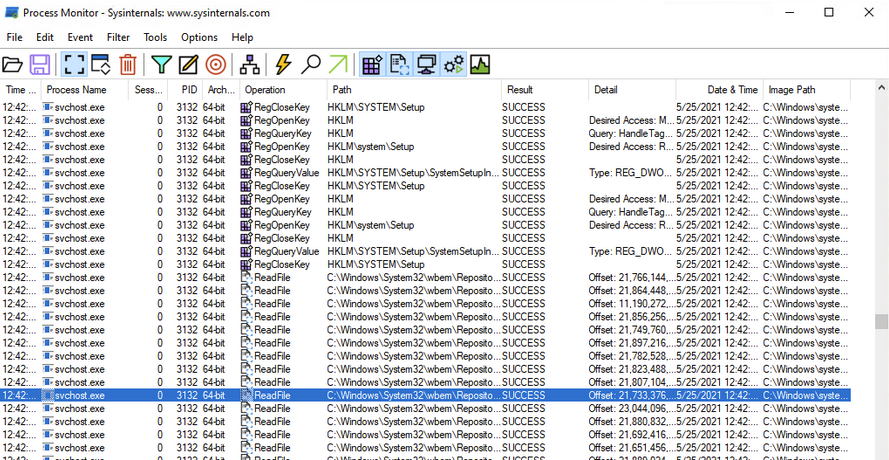Open the File menu
This screenshot has width=889, height=460.
pyautogui.click(x=15, y=37)
